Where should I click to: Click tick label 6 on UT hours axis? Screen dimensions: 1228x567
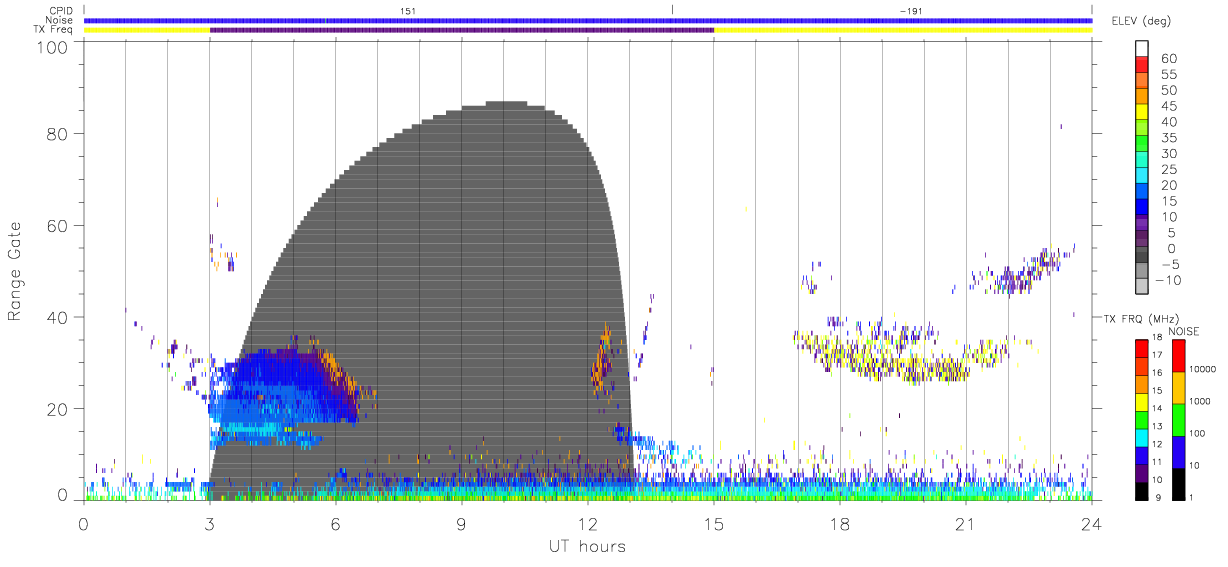336,523
